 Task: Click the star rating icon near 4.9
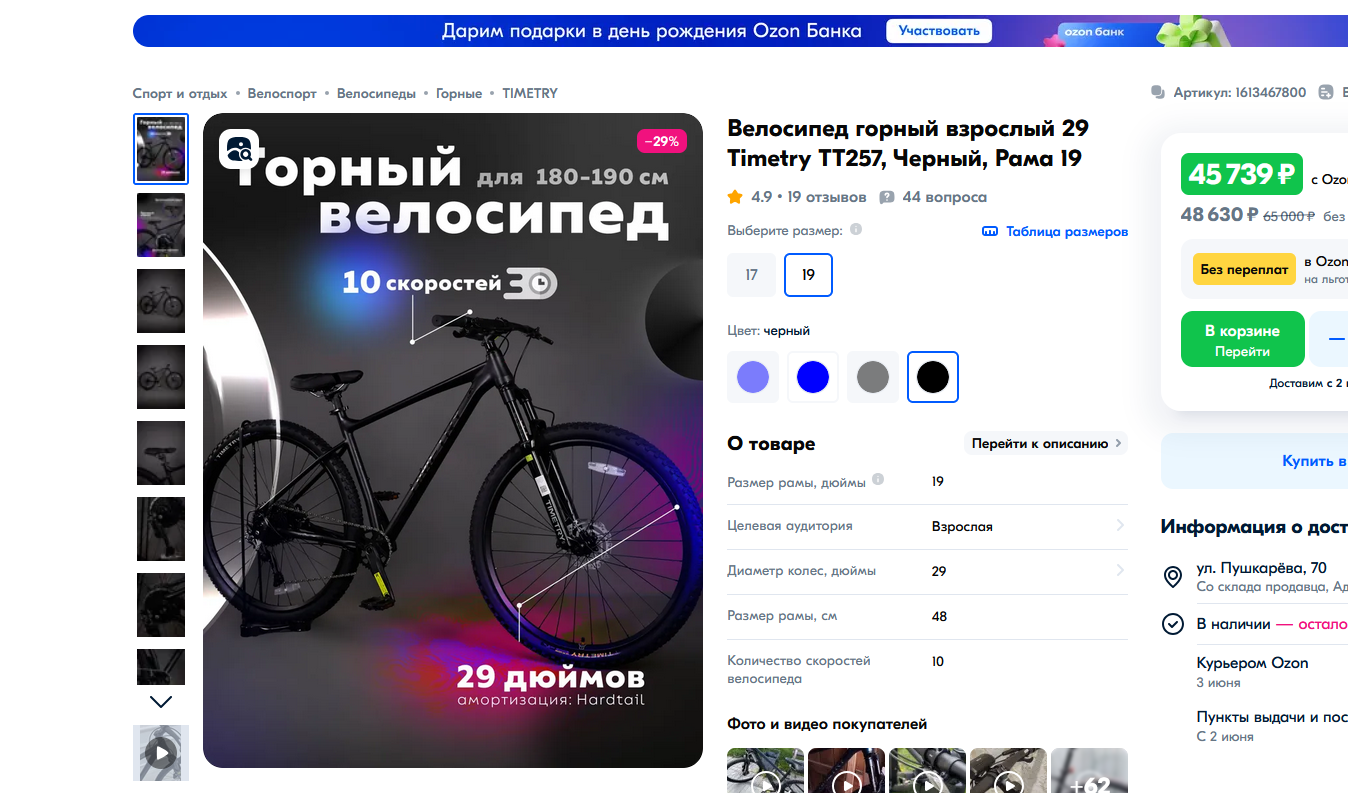point(735,196)
